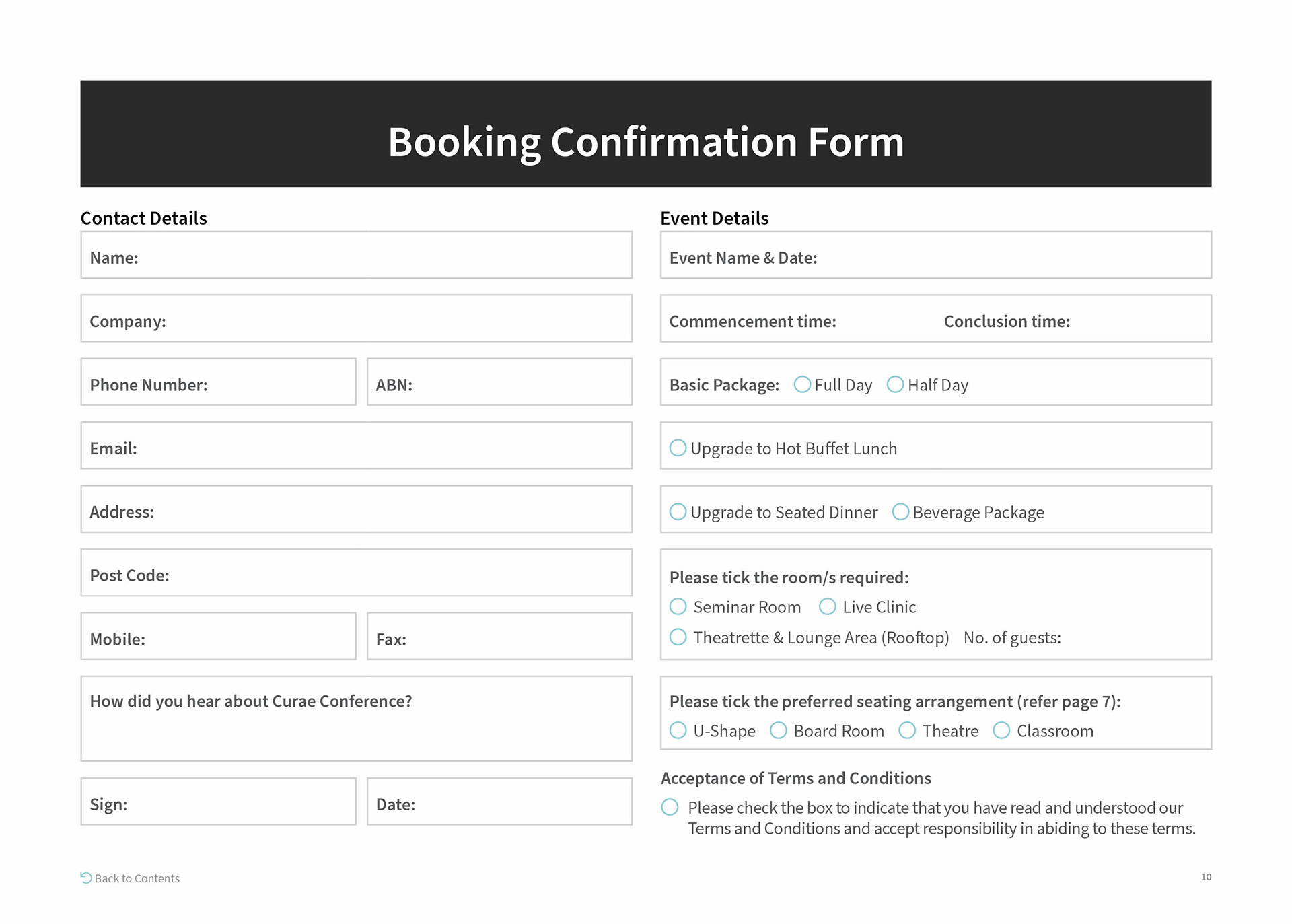Enable the Beverage Package option
The image size is (1292, 924).
click(900, 512)
